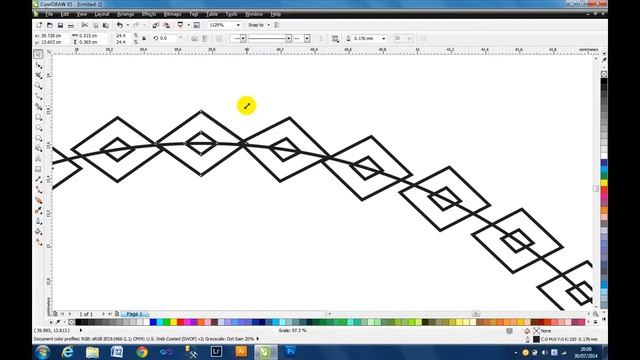The width and height of the screenshot is (640, 360).
Task: Select the Polygon tool
Action: click(38, 138)
